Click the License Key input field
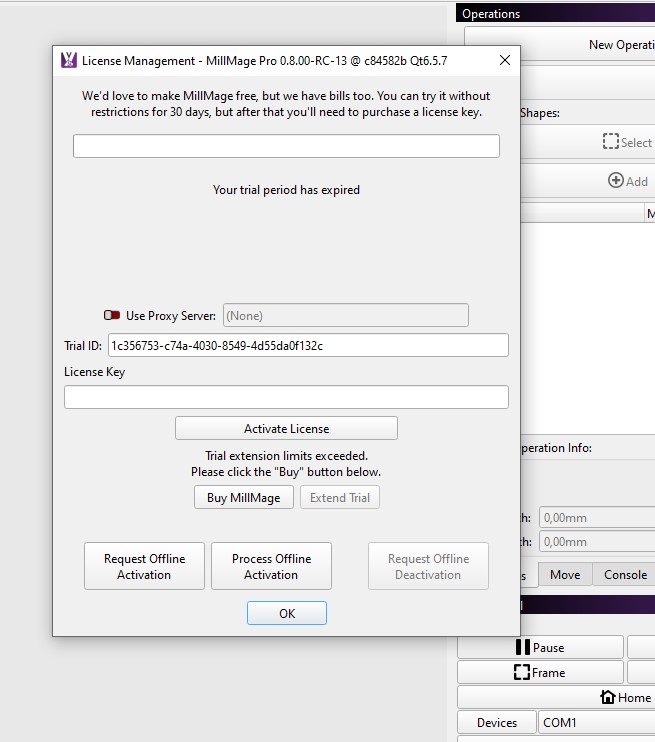 pos(286,397)
